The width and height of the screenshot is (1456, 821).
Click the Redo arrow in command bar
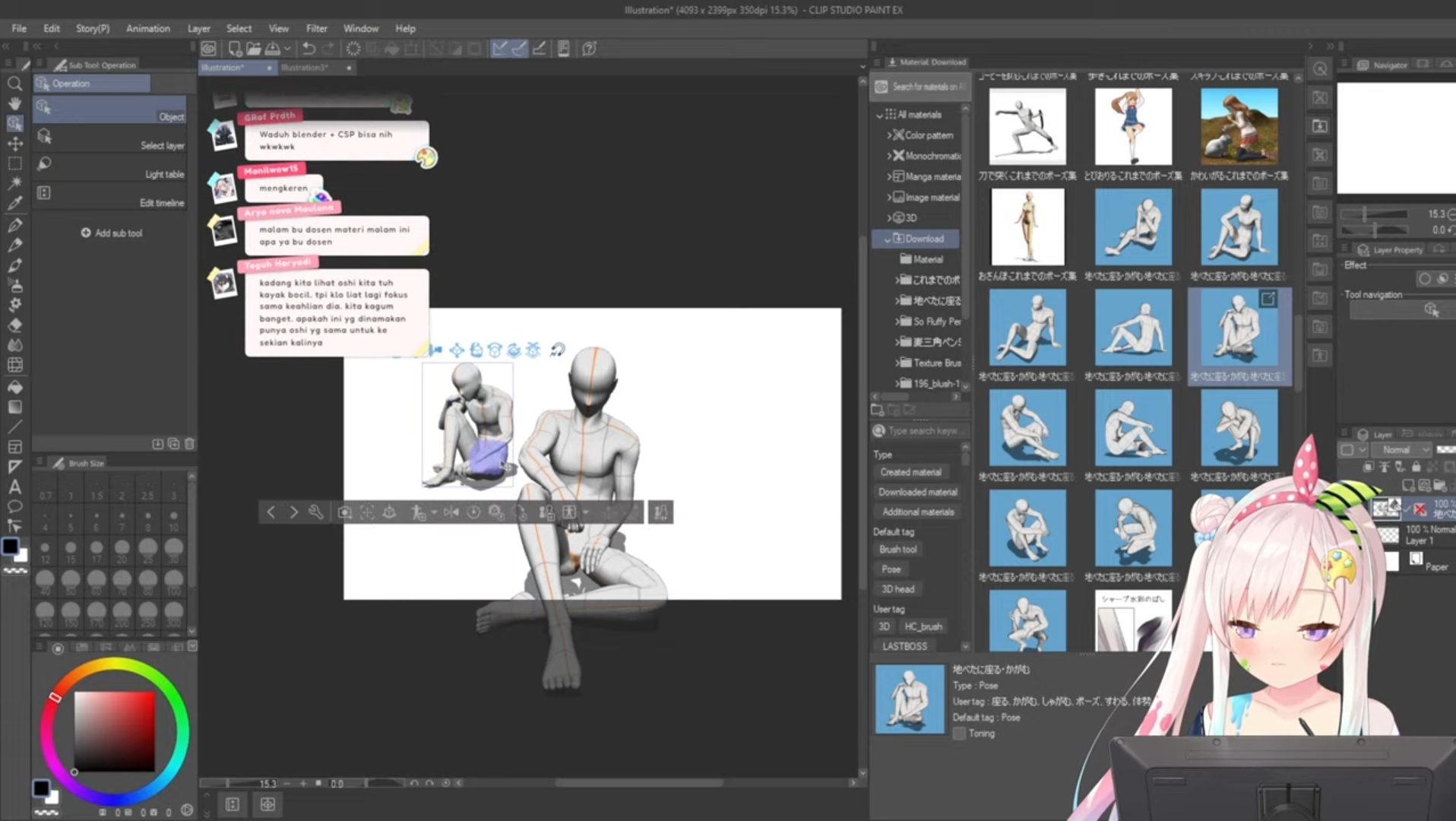coord(328,49)
